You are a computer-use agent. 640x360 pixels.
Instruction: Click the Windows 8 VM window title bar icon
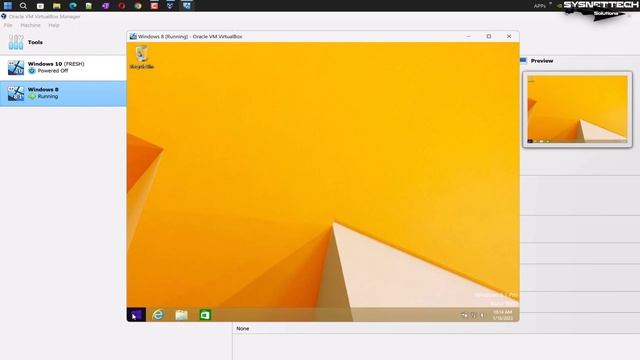(133, 36)
